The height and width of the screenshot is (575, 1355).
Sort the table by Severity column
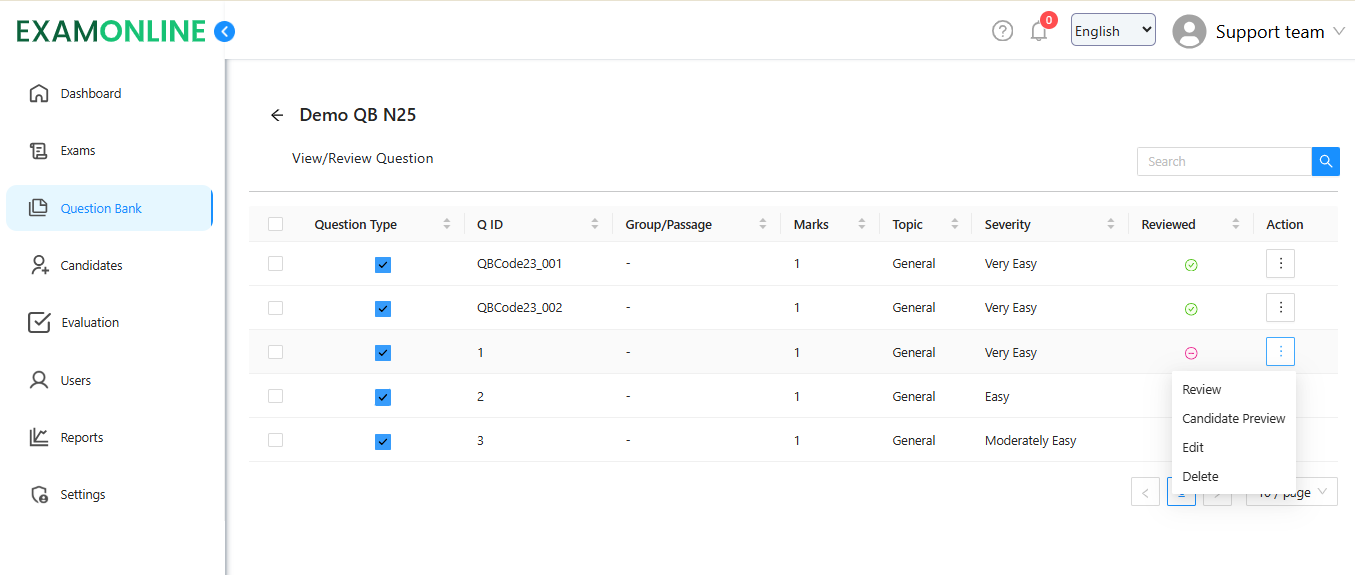pos(1111,225)
